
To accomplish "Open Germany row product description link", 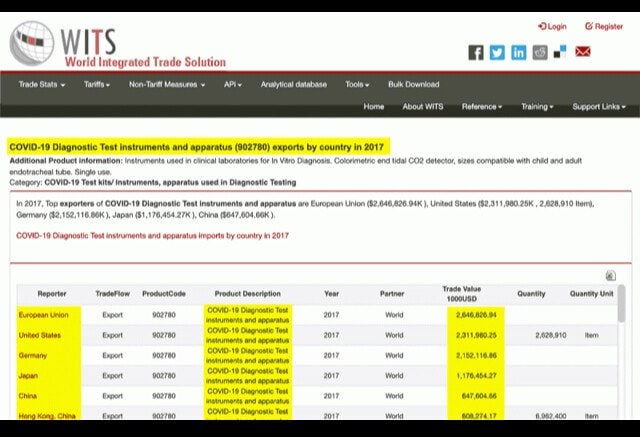I will (247, 355).
